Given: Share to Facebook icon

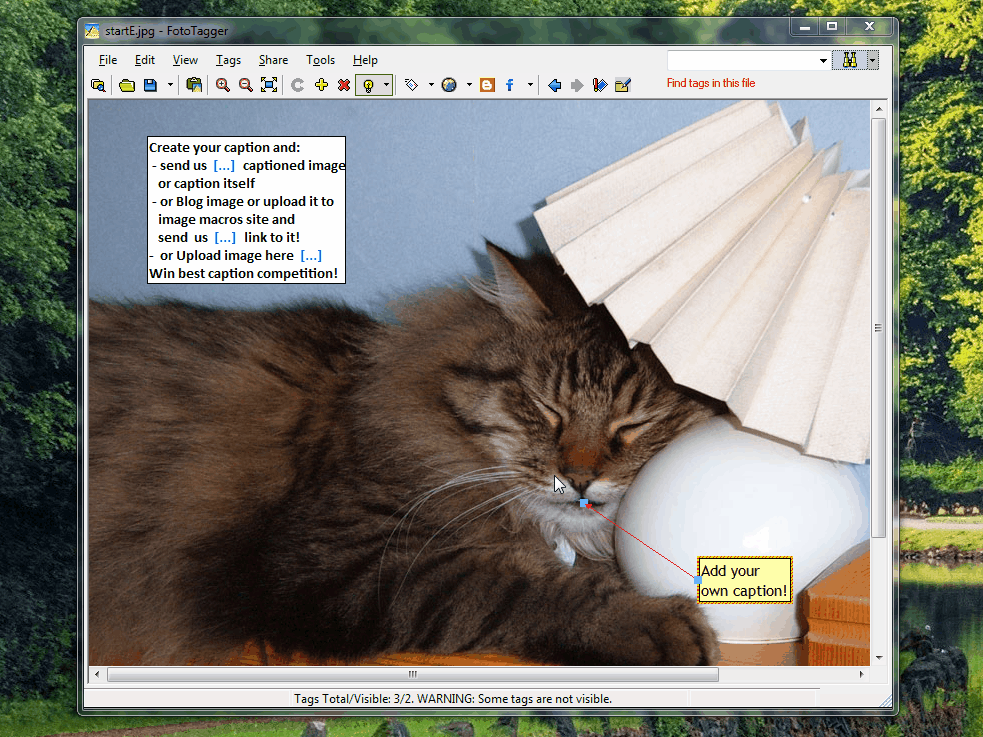Looking at the screenshot, I should tap(510, 85).
